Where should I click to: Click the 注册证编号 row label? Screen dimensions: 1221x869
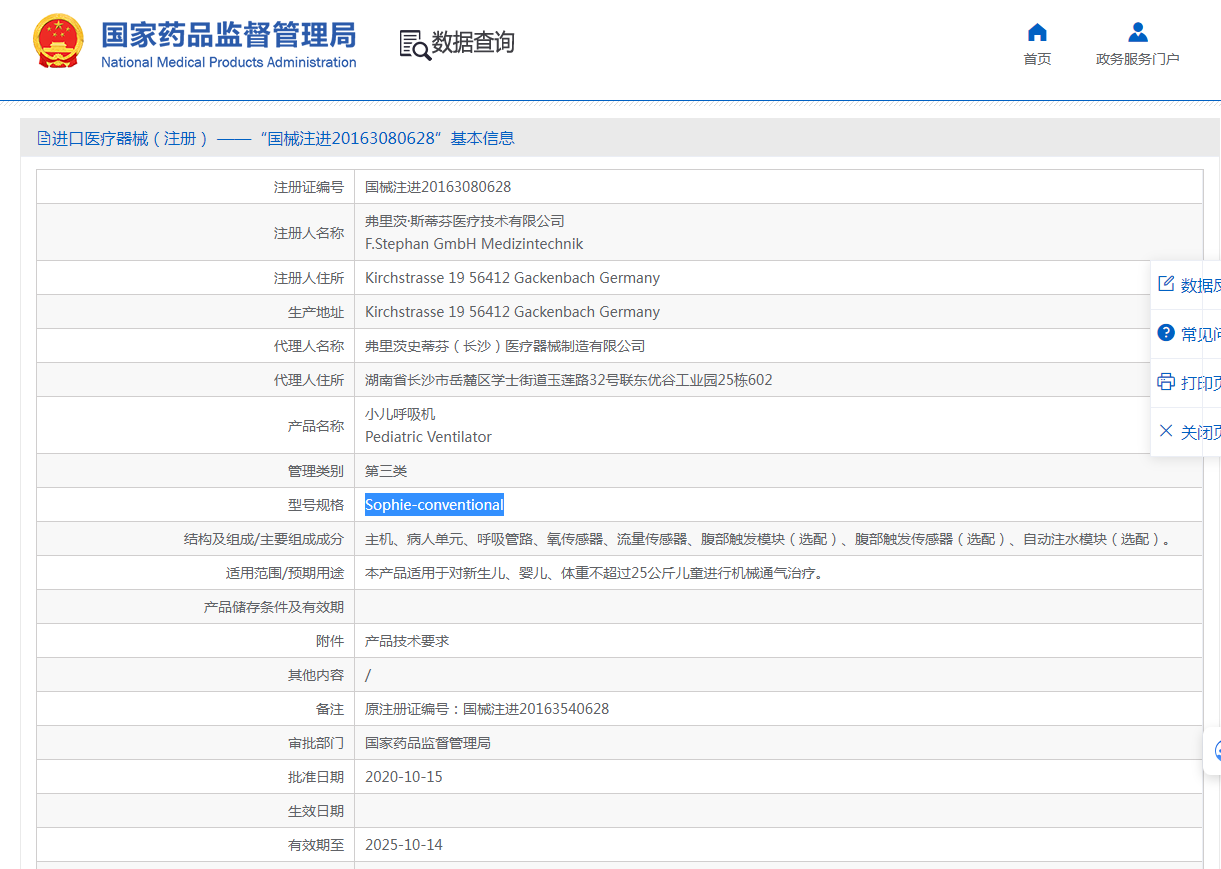point(309,187)
